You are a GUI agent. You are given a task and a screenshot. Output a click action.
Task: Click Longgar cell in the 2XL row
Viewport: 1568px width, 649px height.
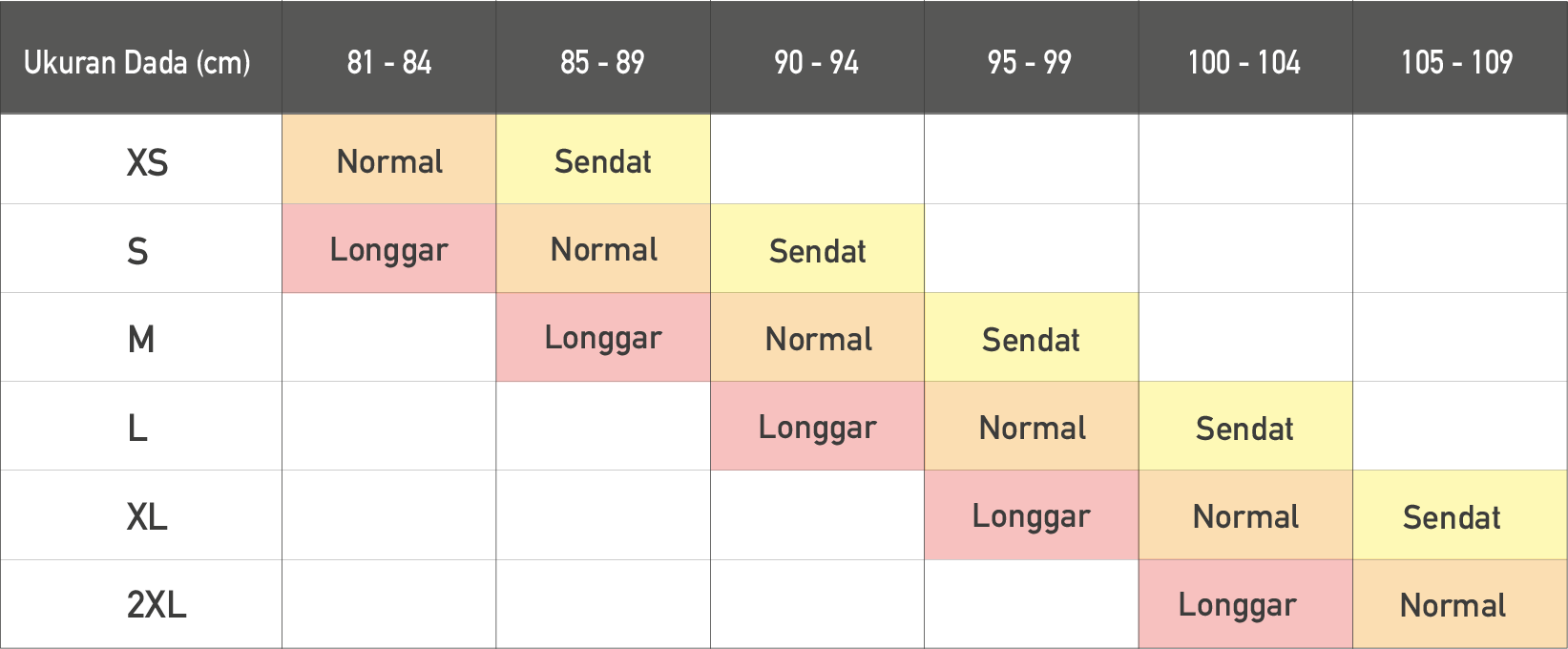click(1245, 604)
